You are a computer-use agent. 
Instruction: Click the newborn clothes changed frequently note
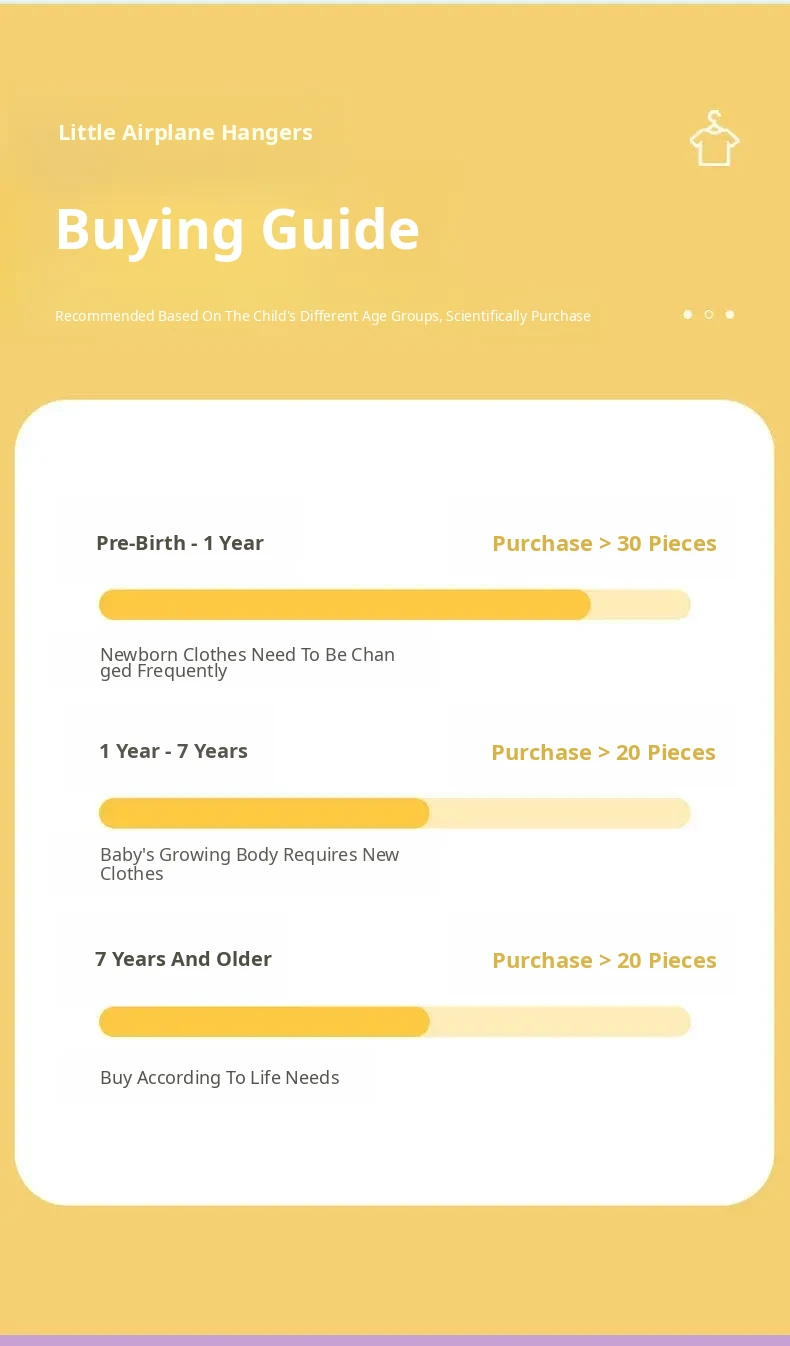click(247, 662)
